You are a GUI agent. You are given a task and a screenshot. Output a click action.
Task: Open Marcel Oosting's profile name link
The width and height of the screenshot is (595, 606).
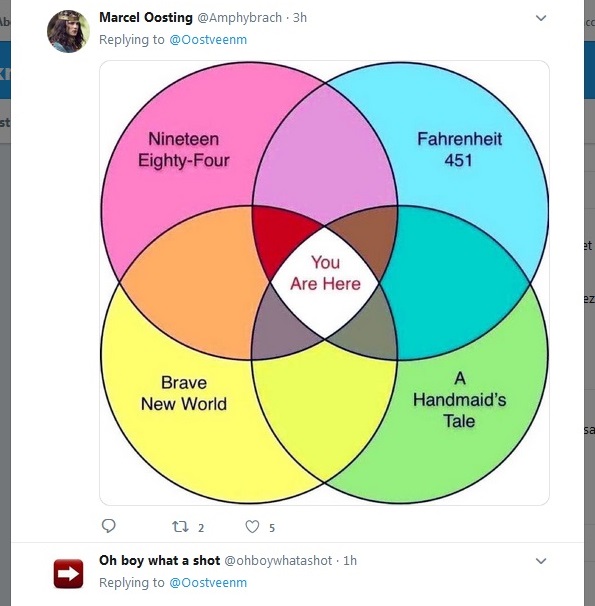146,18
